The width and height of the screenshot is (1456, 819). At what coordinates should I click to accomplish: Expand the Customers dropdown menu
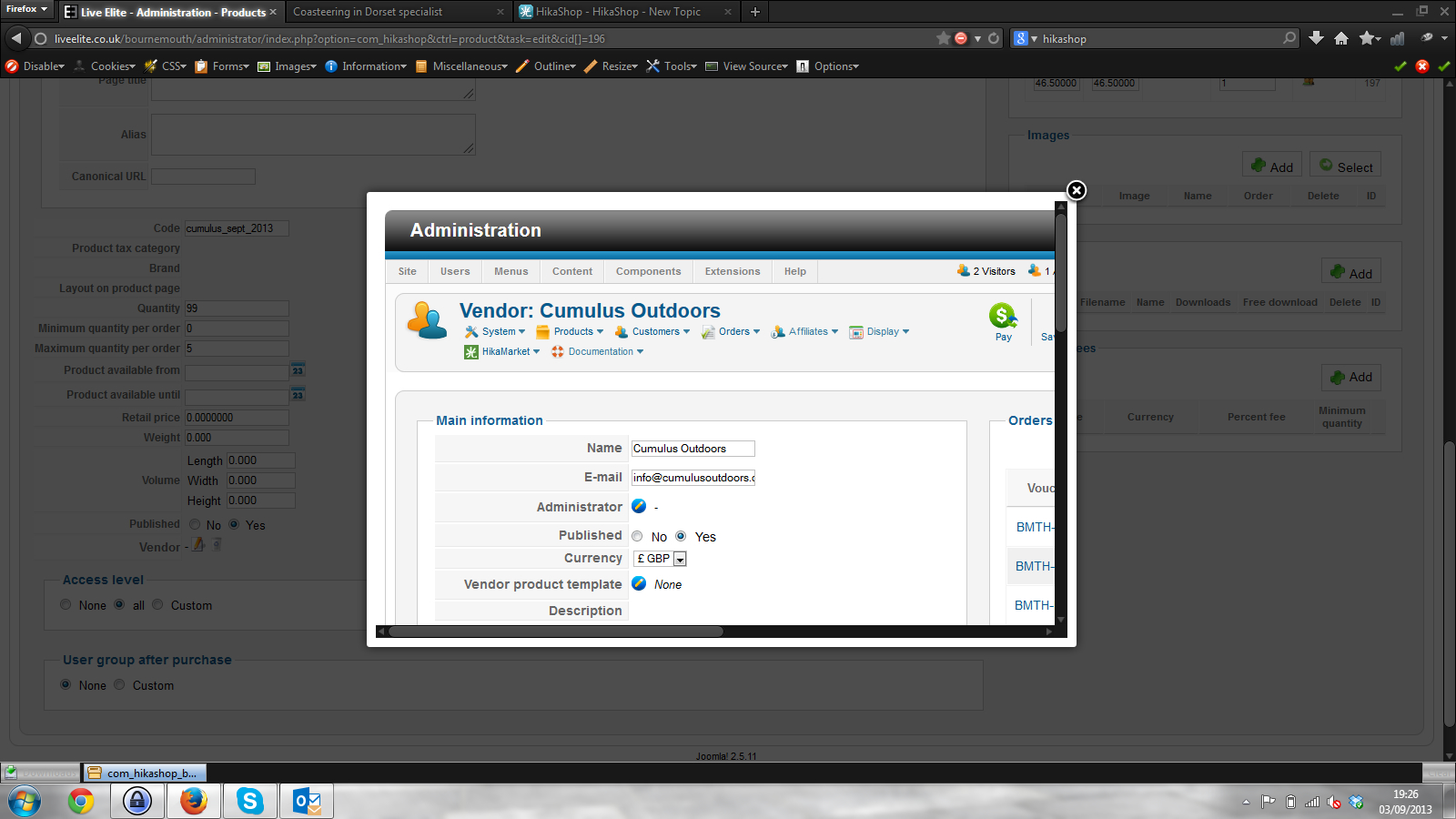pyautogui.click(x=652, y=331)
